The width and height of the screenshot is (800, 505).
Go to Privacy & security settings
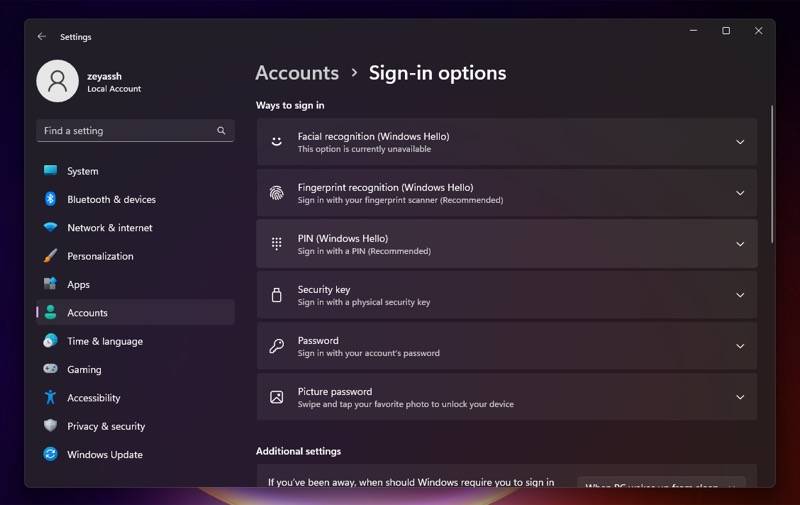point(106,426)
